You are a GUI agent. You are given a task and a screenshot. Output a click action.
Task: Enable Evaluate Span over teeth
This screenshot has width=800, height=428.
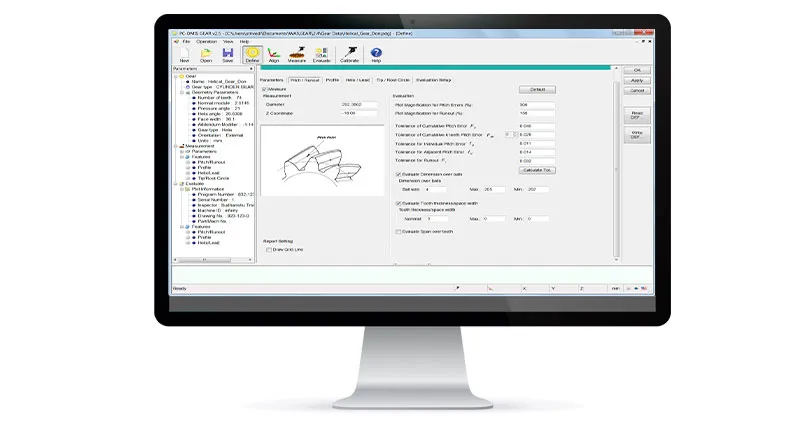pyautogui.click(x=398, y=231)
